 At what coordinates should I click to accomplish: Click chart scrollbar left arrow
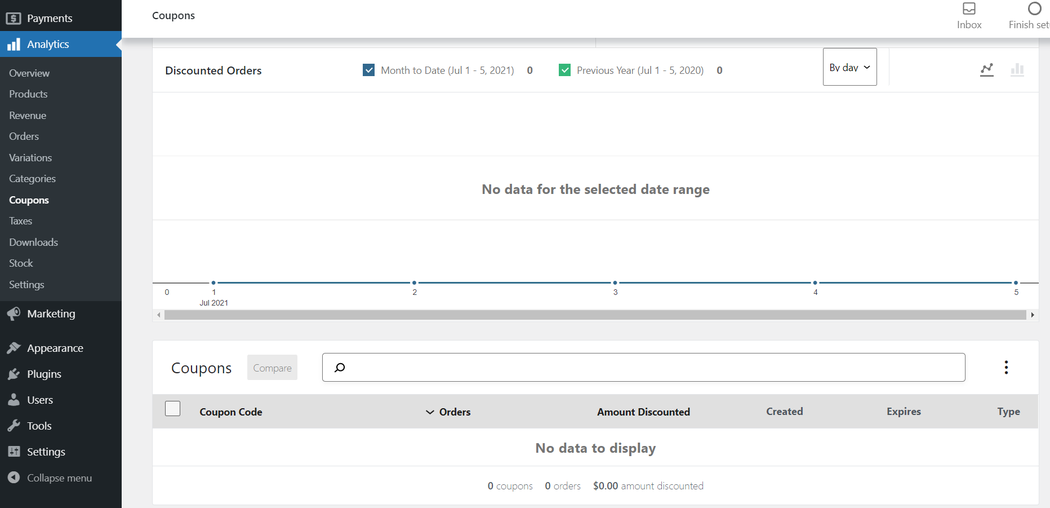click(159, 315)
